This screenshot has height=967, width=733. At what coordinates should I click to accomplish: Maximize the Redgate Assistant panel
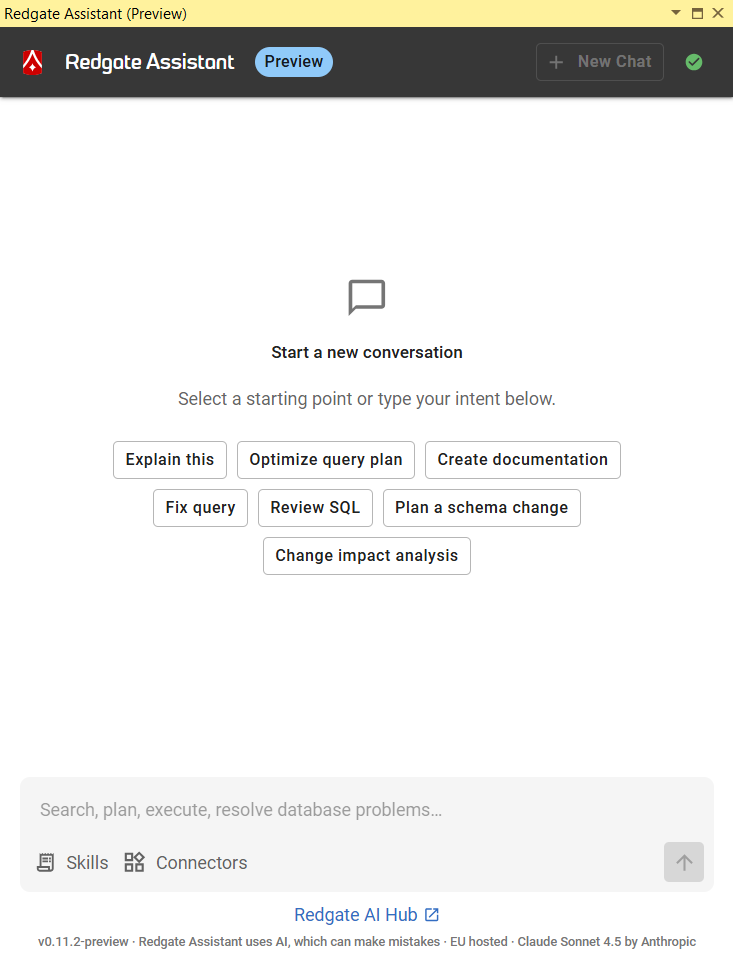(697, 13)
